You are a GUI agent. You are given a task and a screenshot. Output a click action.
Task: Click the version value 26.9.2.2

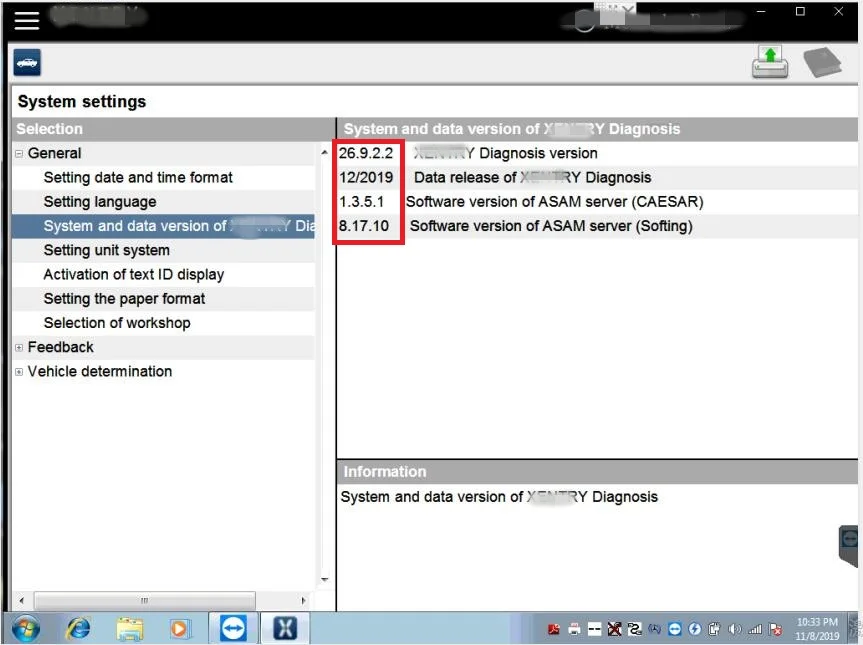[x=366, y=153]
